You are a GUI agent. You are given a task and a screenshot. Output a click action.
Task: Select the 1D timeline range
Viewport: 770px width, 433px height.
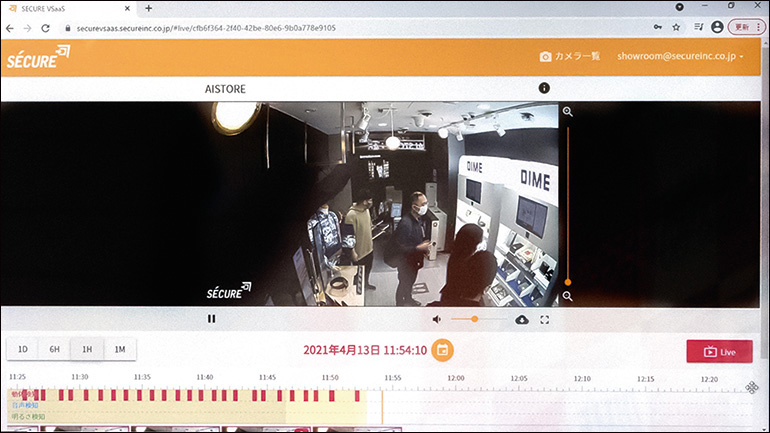click(x=23, y=349)
